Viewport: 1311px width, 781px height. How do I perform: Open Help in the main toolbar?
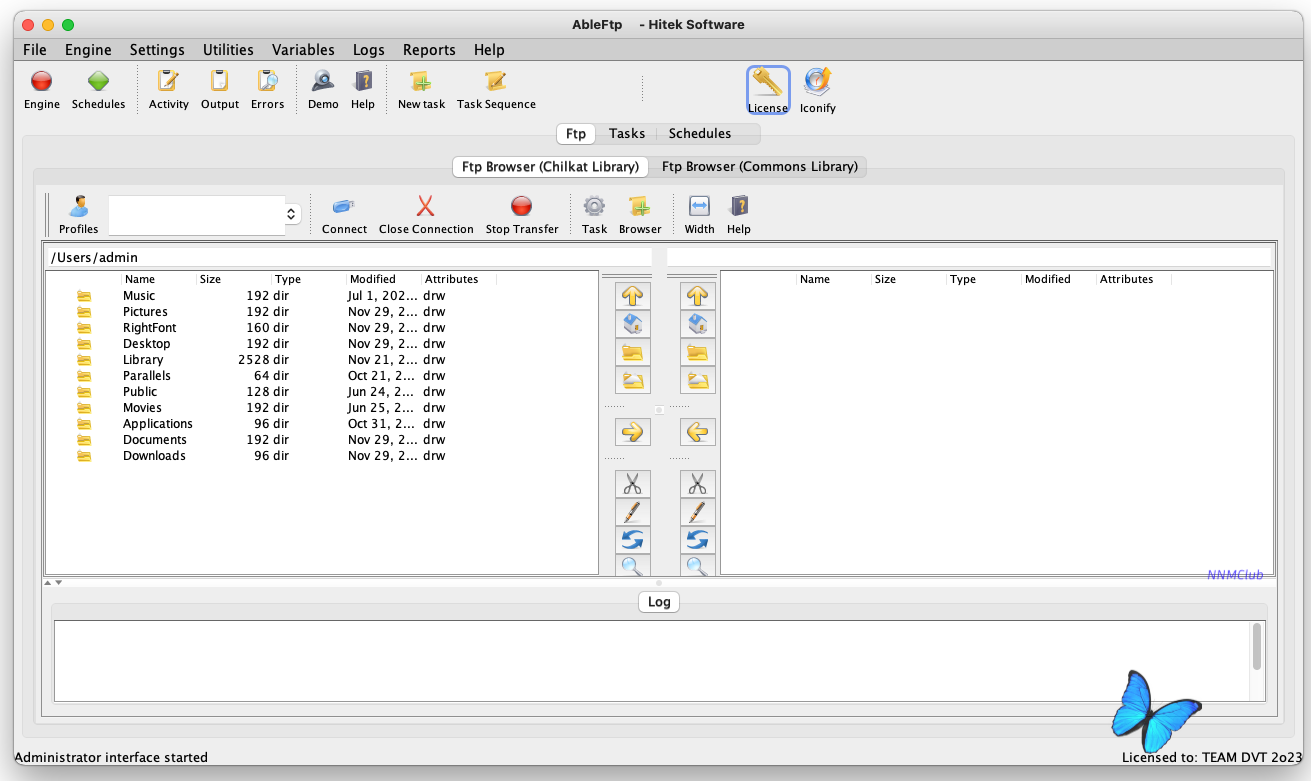(x=363, y=81)
